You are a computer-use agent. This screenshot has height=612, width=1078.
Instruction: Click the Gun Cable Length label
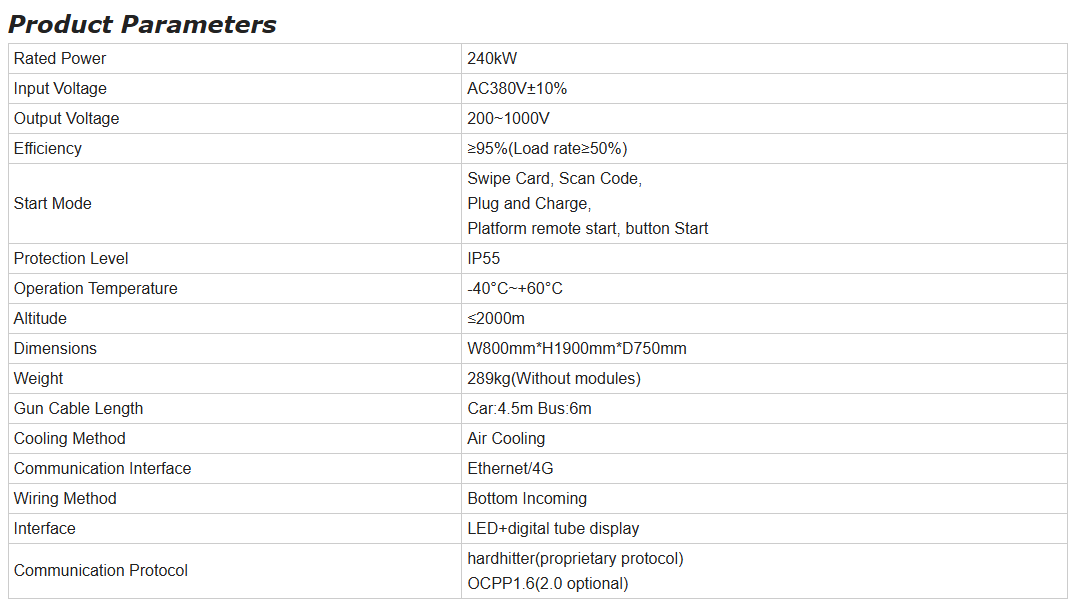point(78,408)
